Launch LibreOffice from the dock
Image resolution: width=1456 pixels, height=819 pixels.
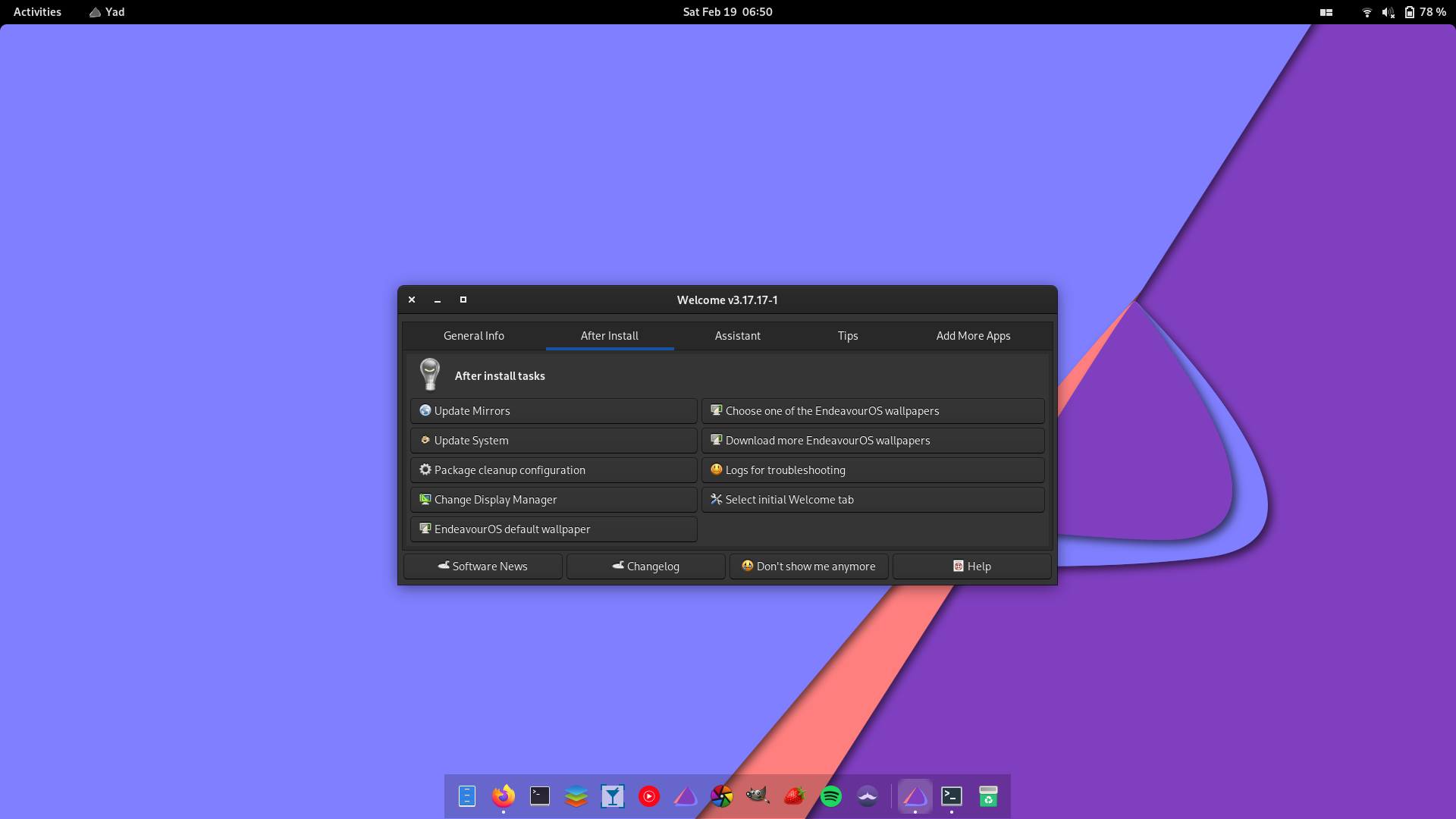coord(576,796)
